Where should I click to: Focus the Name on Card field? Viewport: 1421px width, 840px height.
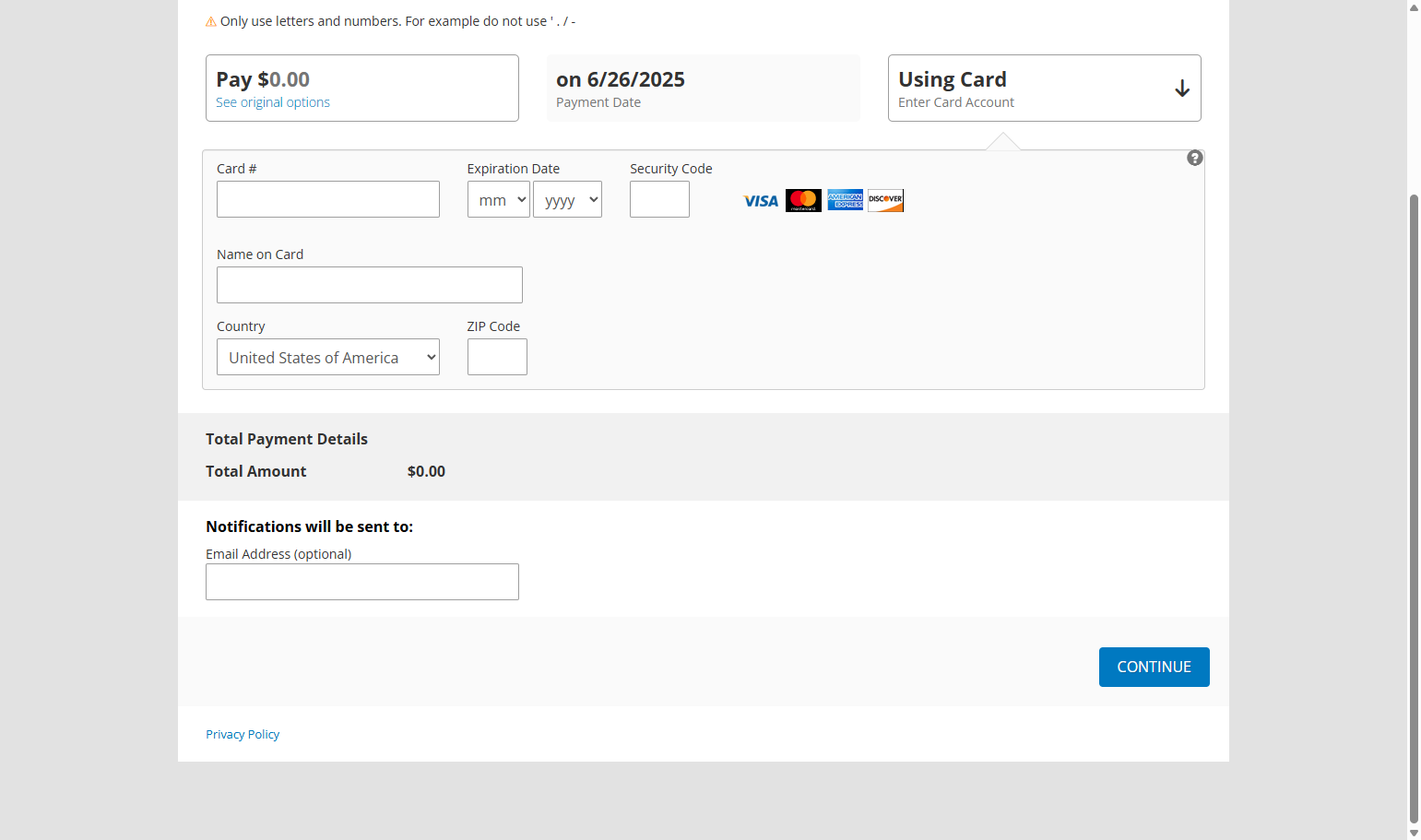370,285
